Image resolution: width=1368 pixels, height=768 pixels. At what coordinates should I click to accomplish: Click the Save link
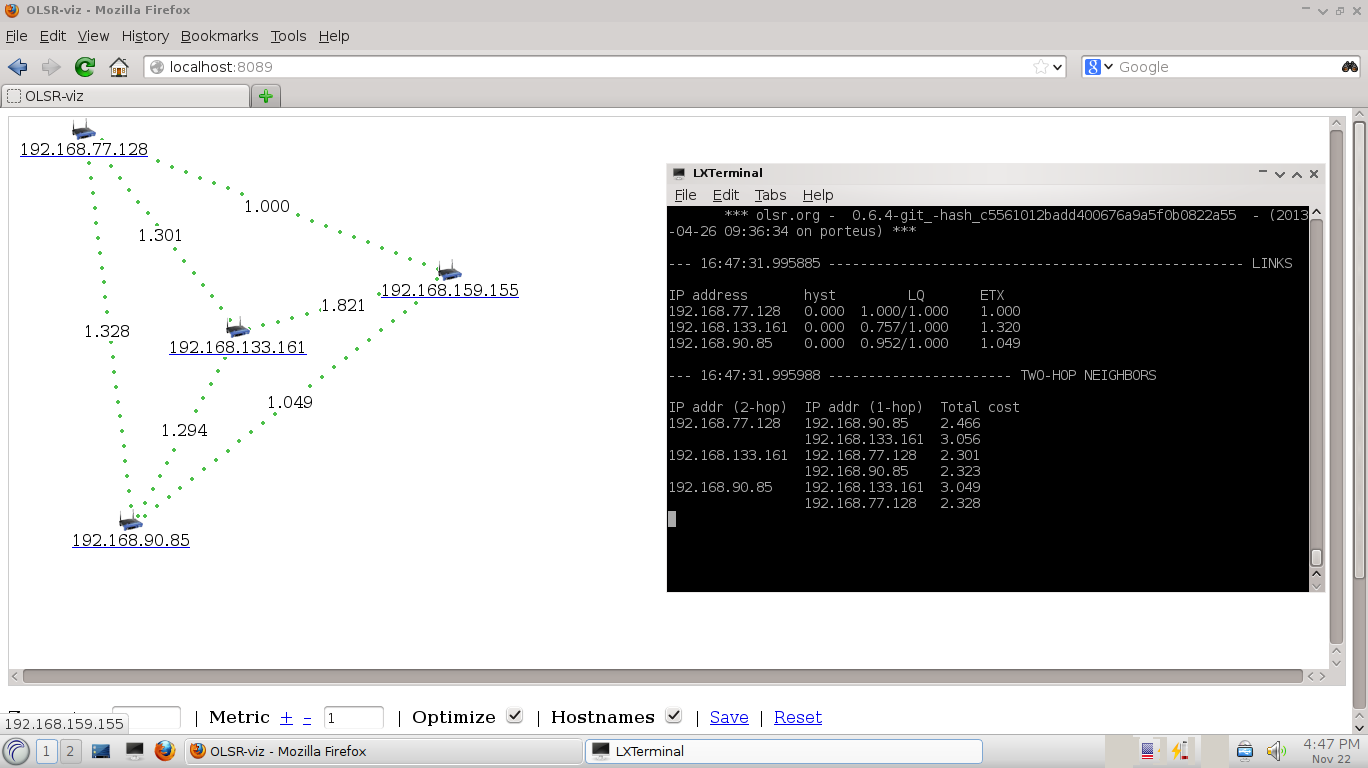click(729, 717)
